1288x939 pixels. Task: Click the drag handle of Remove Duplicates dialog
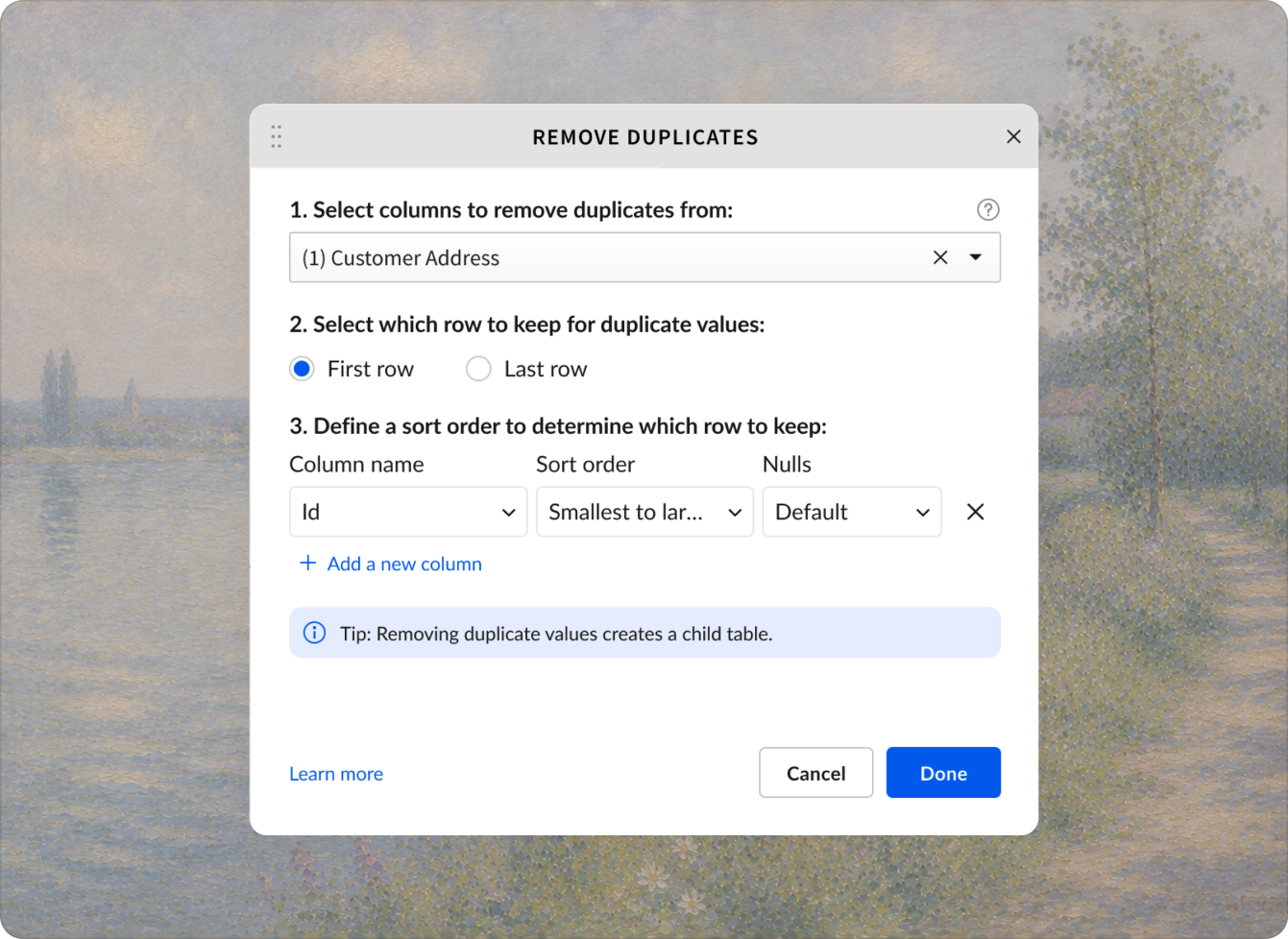click(x=277, y=136)
